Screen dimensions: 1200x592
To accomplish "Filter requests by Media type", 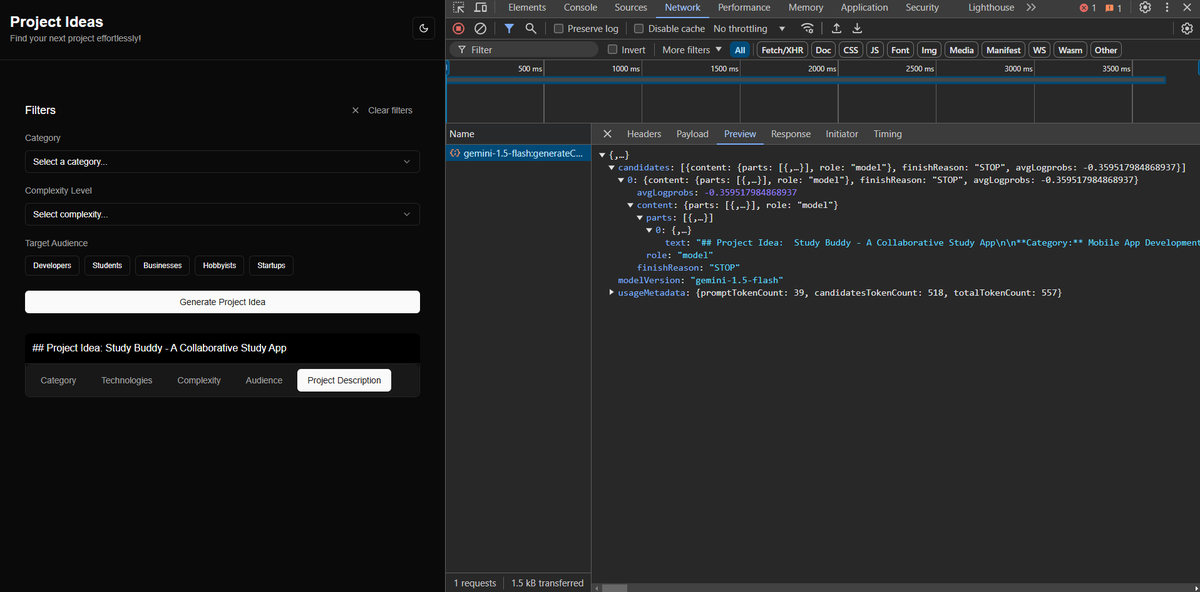I will [961, 50].
